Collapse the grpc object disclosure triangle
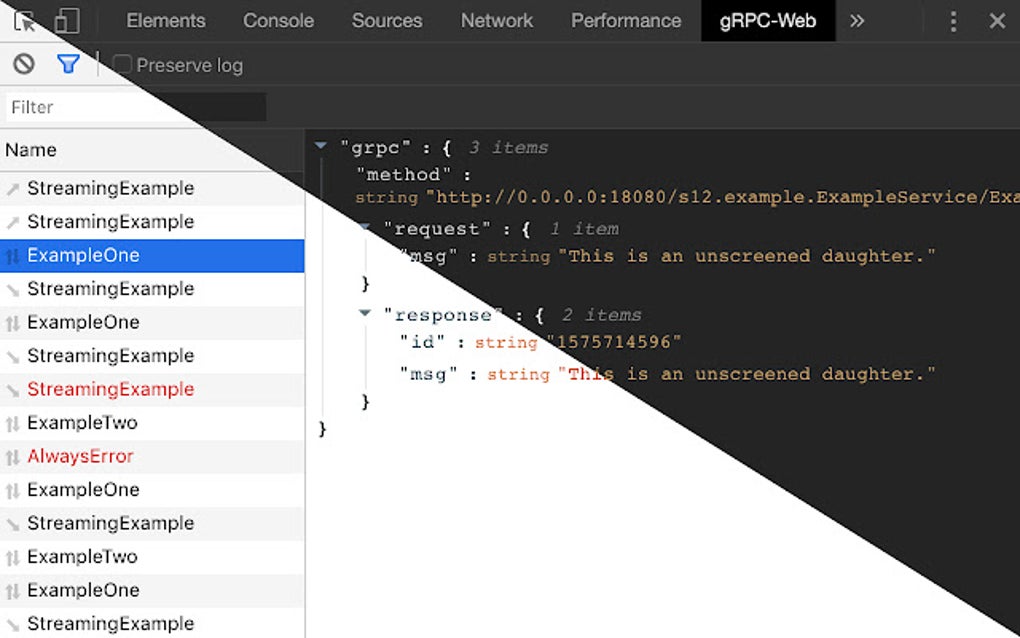Viewport: 1020px width, 638px height. (x=320, y=146)
